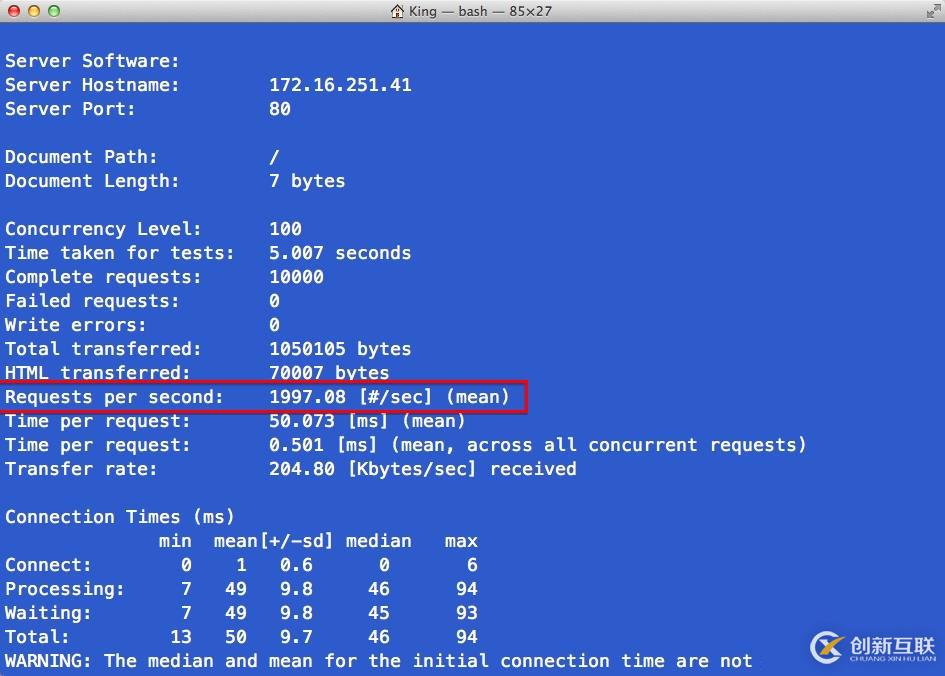Click the '204.80 [Kbytes/sec] received' value

click(422, 469)
